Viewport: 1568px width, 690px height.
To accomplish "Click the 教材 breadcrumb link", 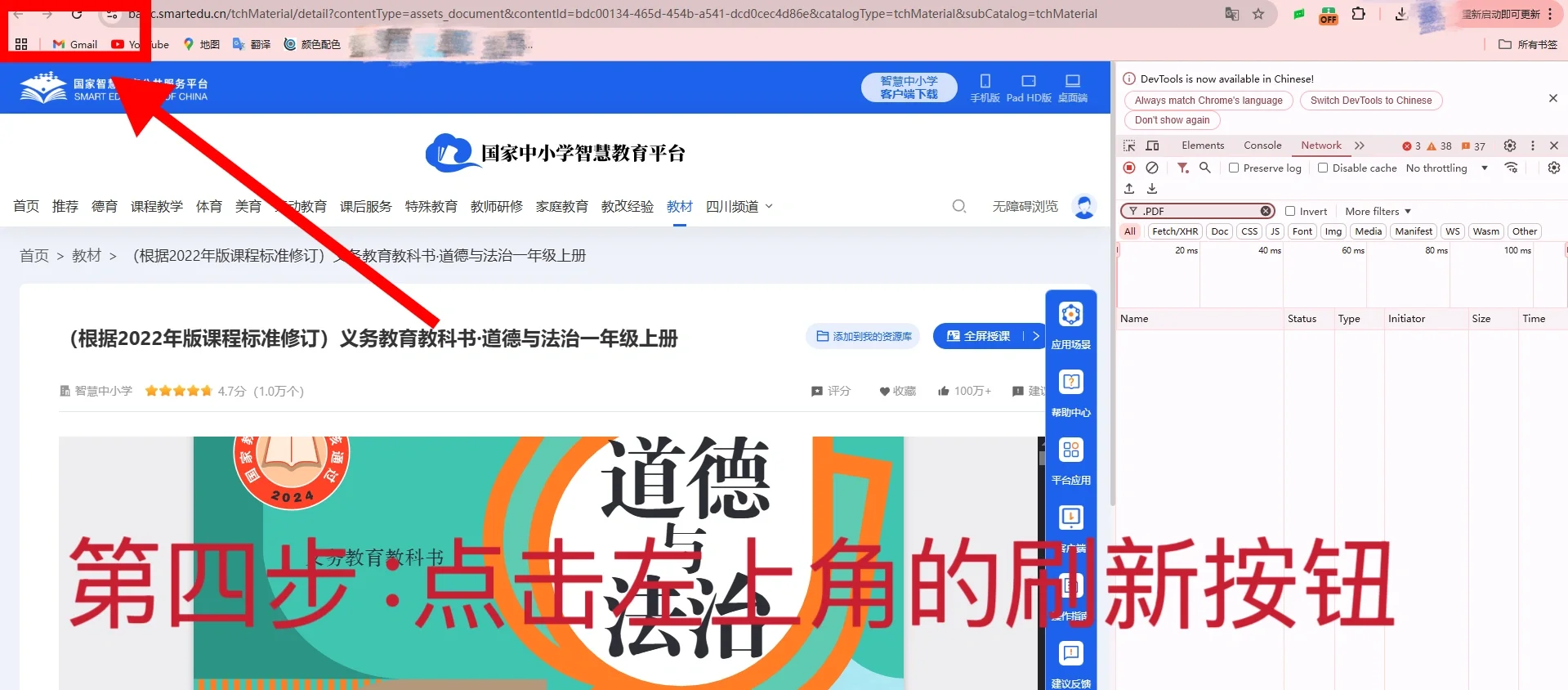I will point(87,256).
